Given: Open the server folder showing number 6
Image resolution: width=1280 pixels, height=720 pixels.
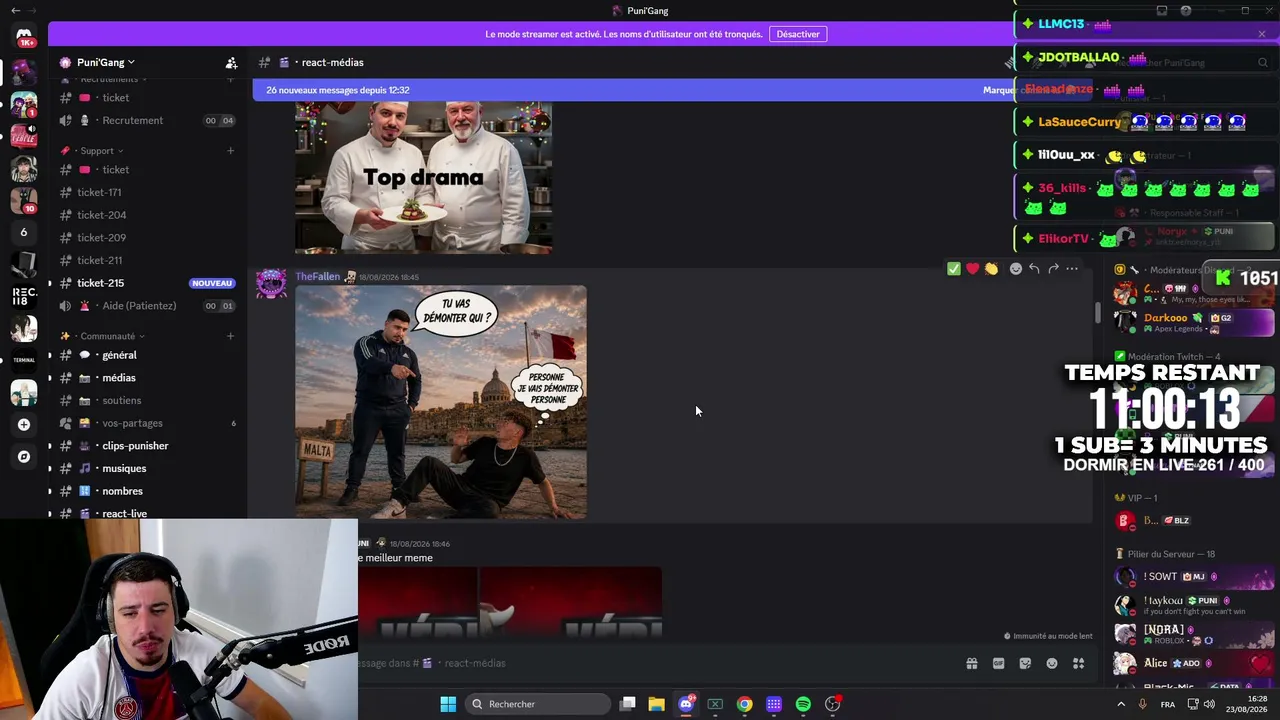Looking at the screenshot, I should (x=24, y=232).
